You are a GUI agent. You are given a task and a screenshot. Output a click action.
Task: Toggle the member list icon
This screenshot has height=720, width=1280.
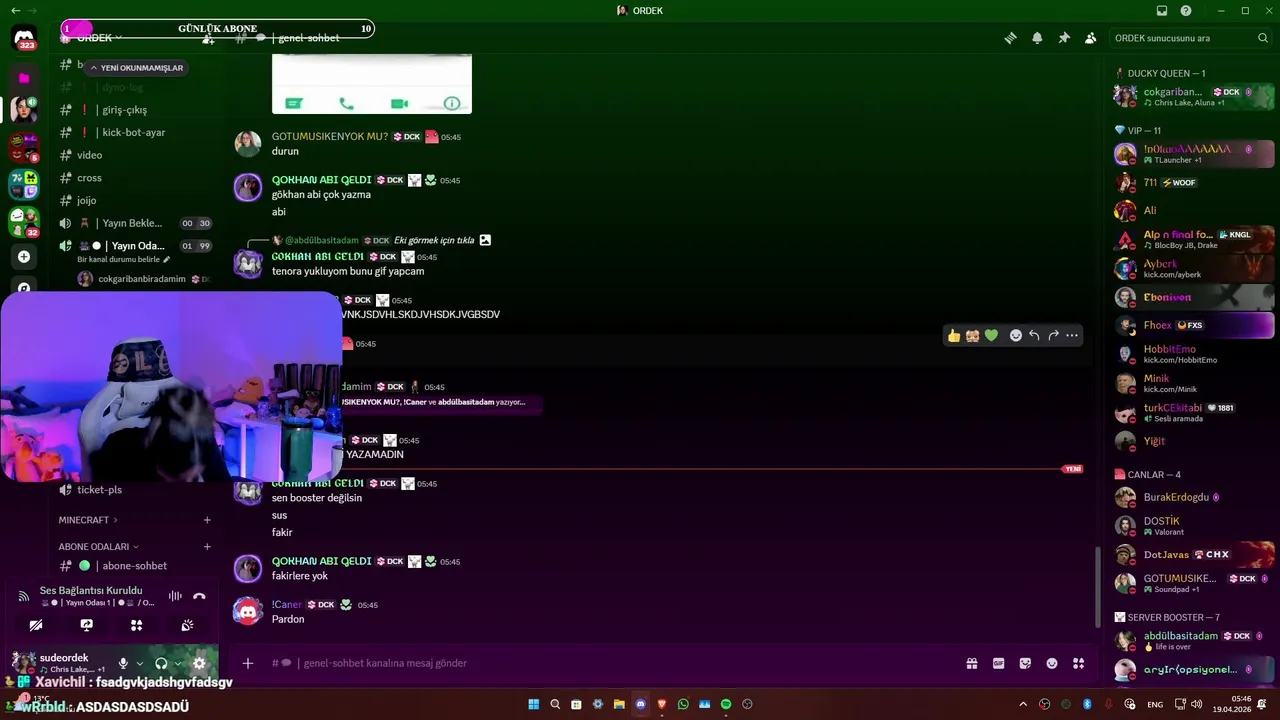pos(1090,38)
